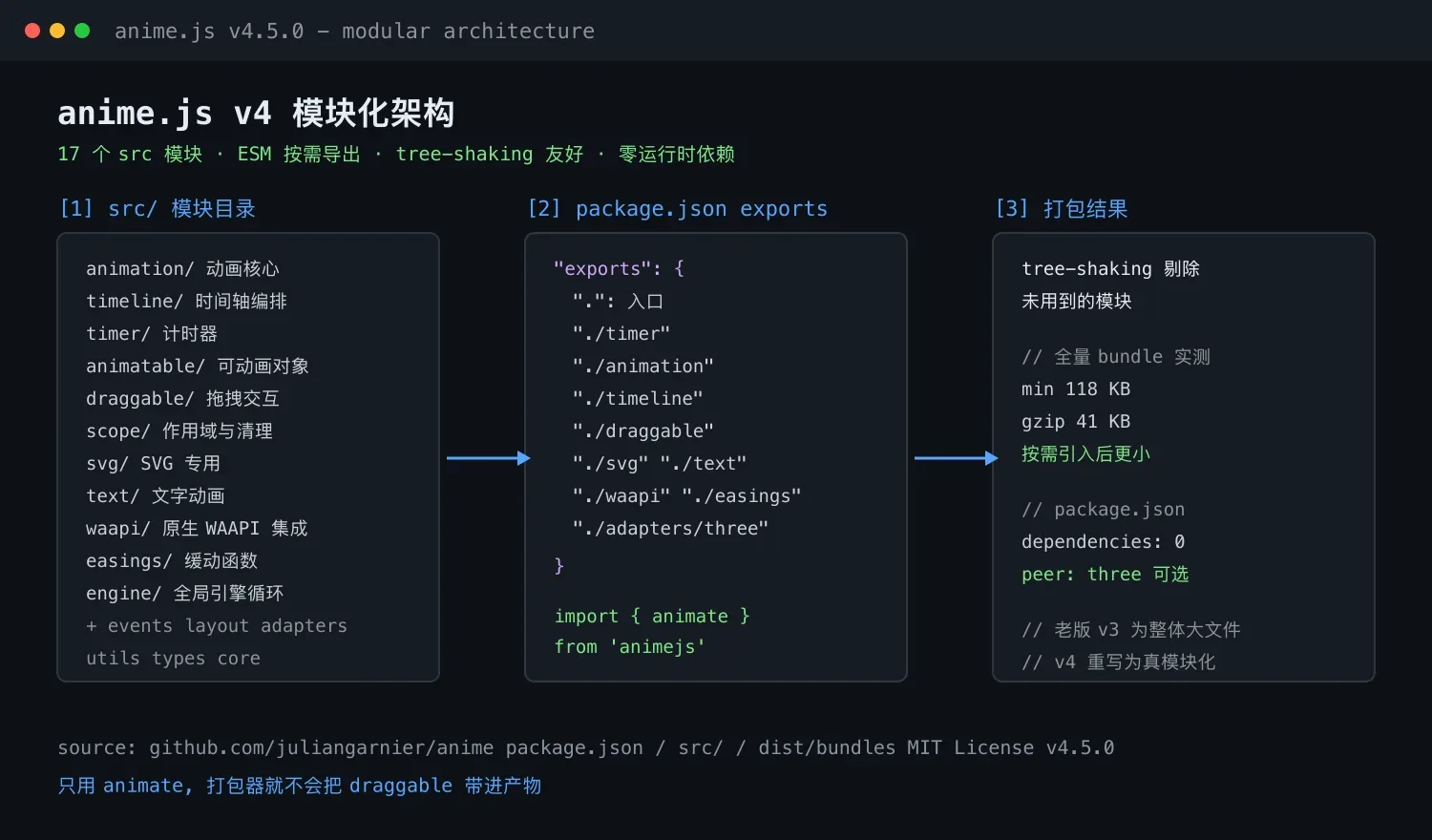
Task: Click the 'peer: three 可选' line
Action: click(1106, 574)
